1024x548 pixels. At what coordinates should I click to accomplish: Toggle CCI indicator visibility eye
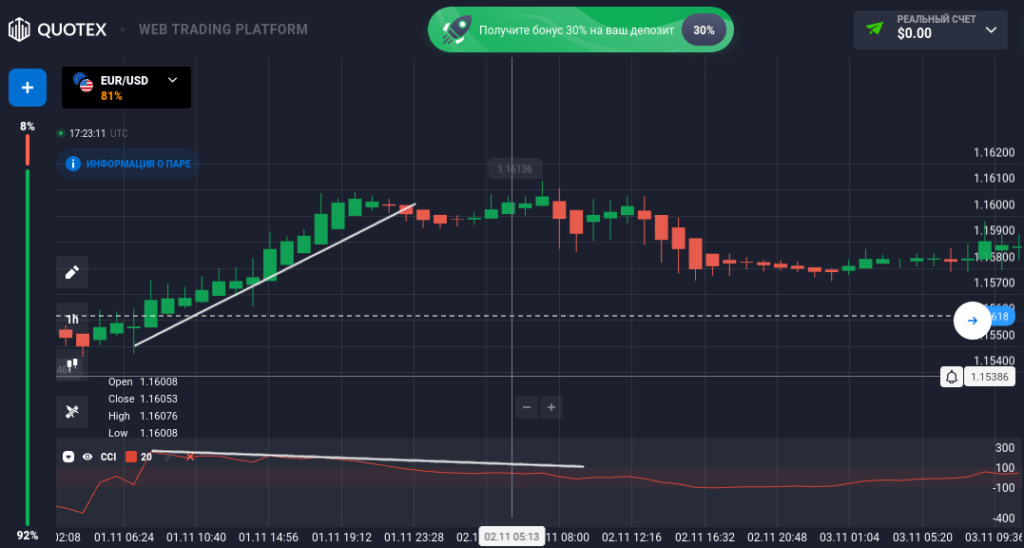point(87,457)
